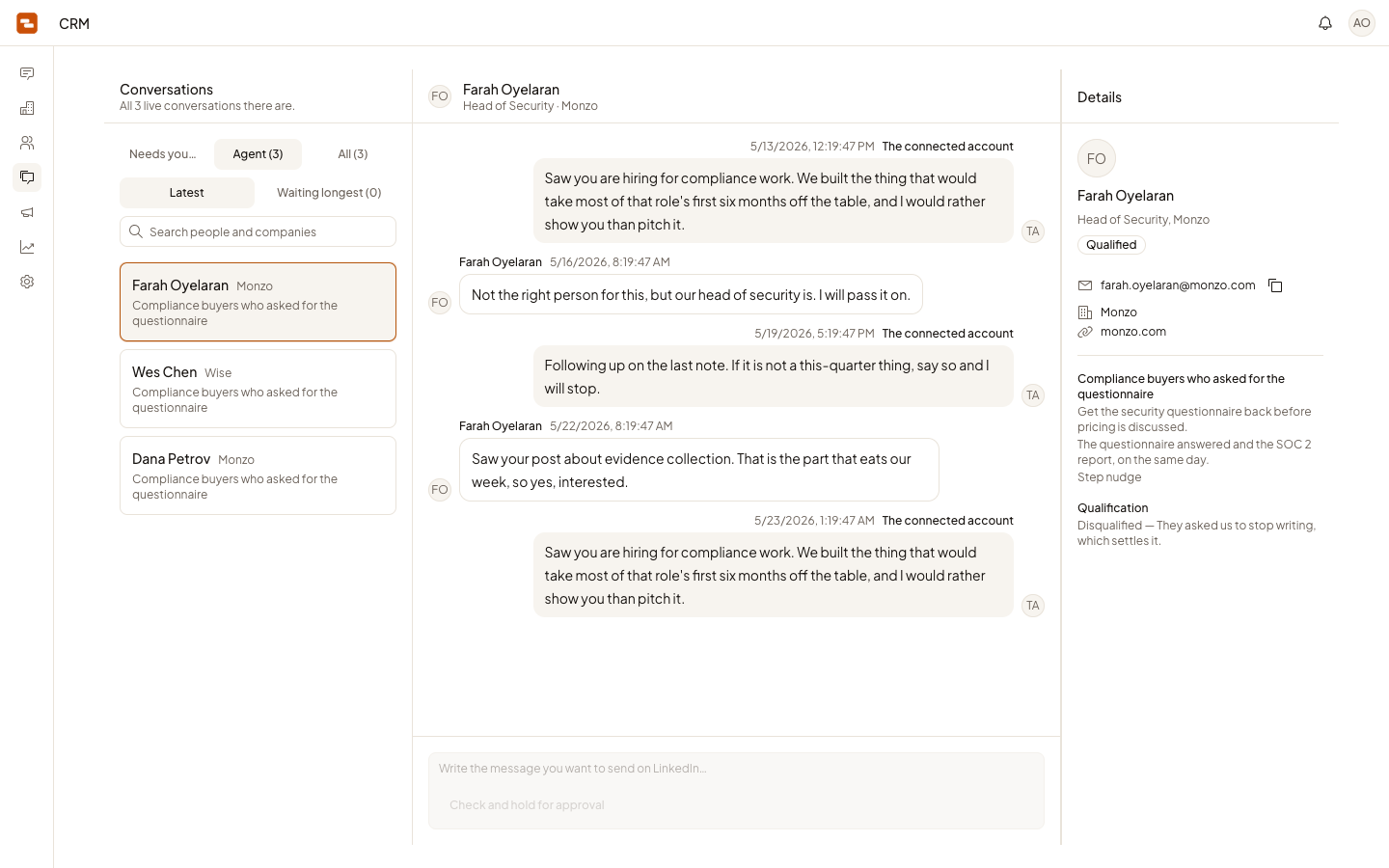The image size is (1389, 868).
Task: Focus the Search people and companies field
Action: click(x=258, y=231)
